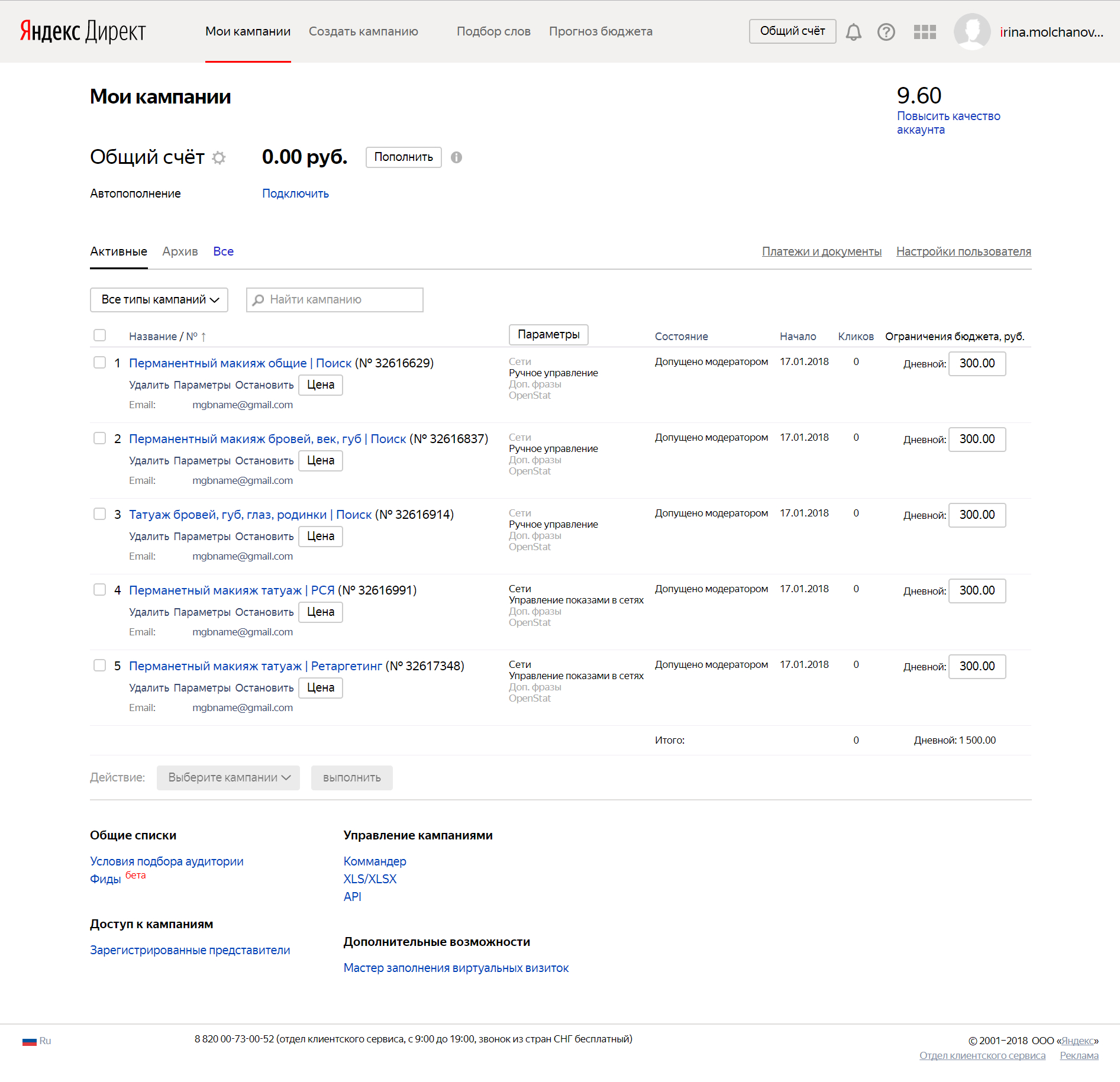Viewport: 1120px width, 1082px height.
Task: Open campaign Татуаж бровей, губ, глаз, родинки
Action: (x=250, y=515)
